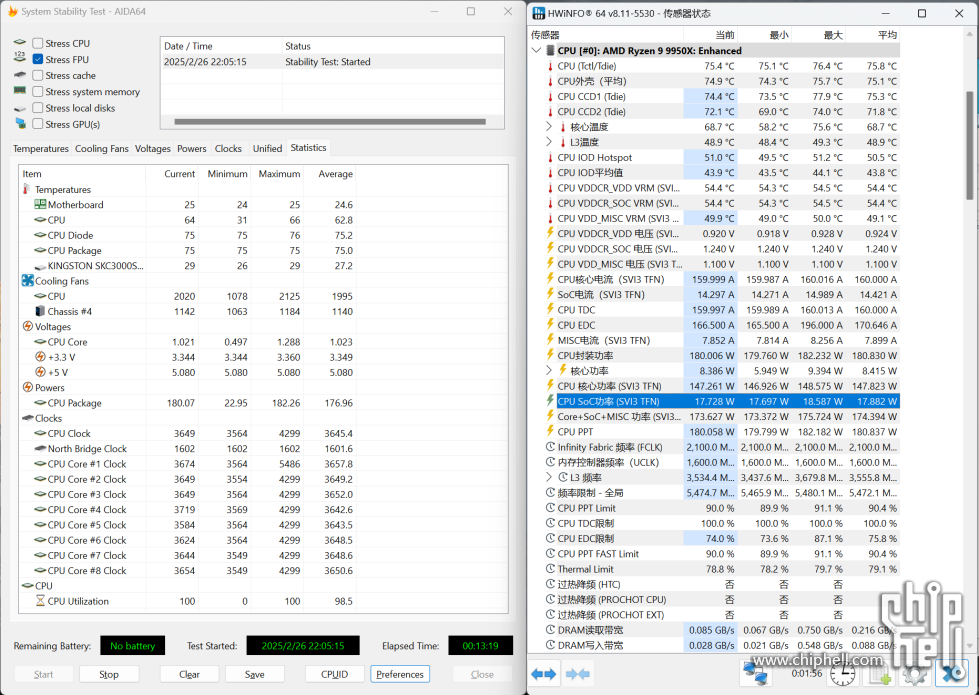Click the 当前 column header in HWiNFO
The image size is (979, 695).
click(712, 35)
